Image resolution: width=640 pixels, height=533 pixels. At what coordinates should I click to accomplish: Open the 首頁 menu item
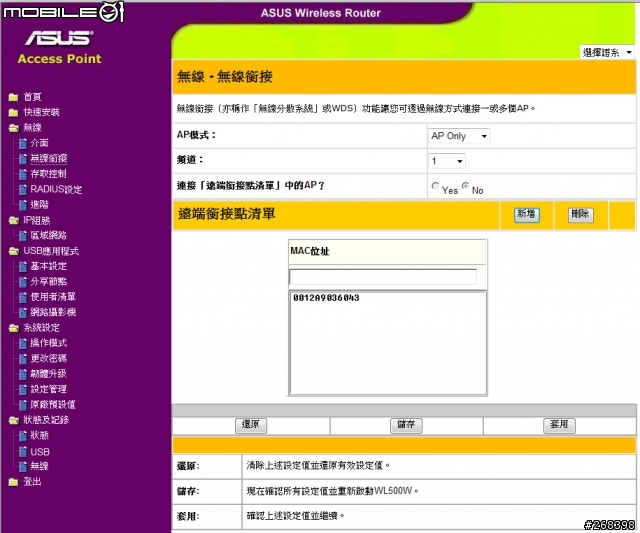coord(32,97)
